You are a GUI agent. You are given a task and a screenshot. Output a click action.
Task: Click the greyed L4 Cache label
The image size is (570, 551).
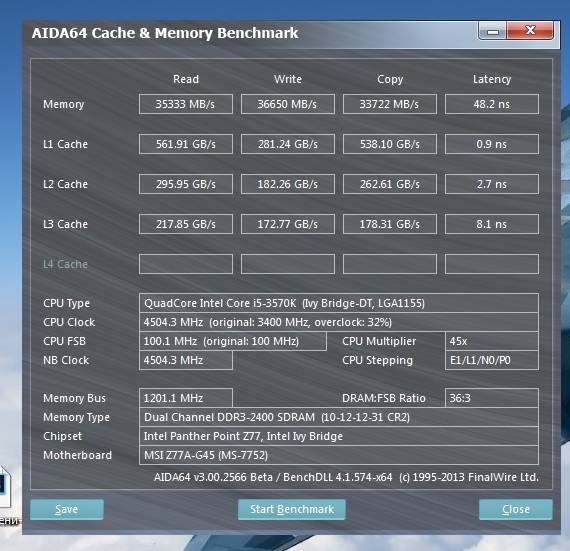(65, 264)
